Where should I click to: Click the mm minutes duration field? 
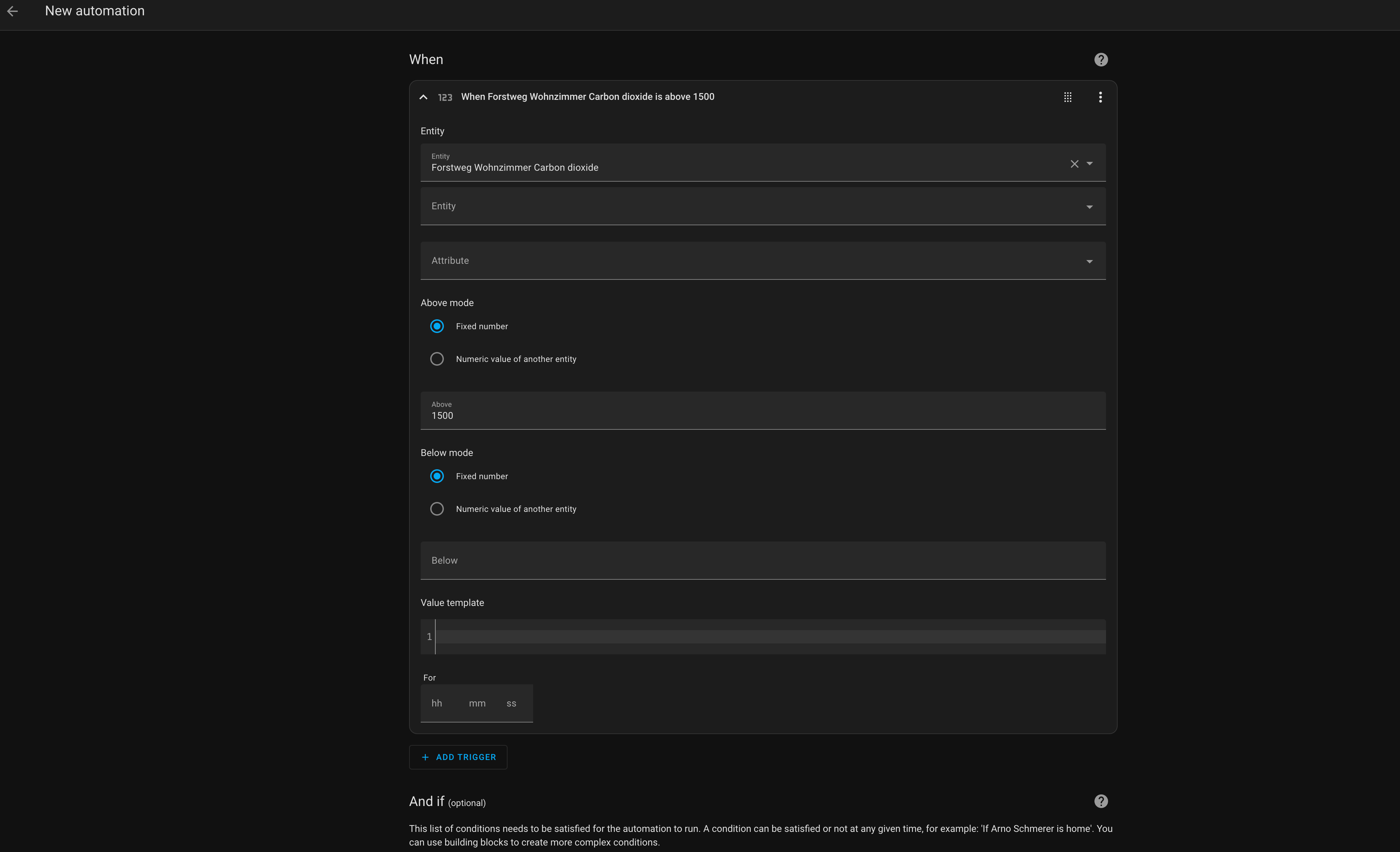(x=477, y=704)
